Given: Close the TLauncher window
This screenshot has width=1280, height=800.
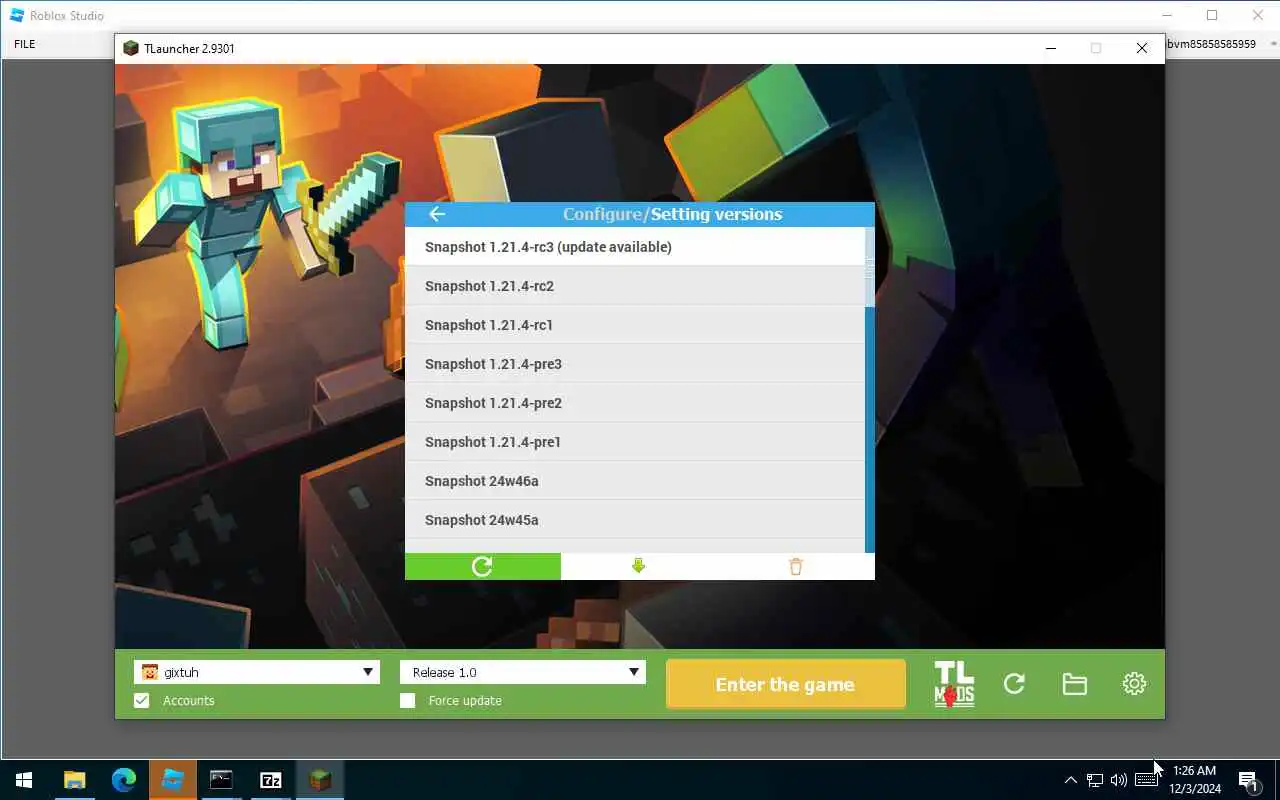Looking at the screenshot, I should 1142,48.
